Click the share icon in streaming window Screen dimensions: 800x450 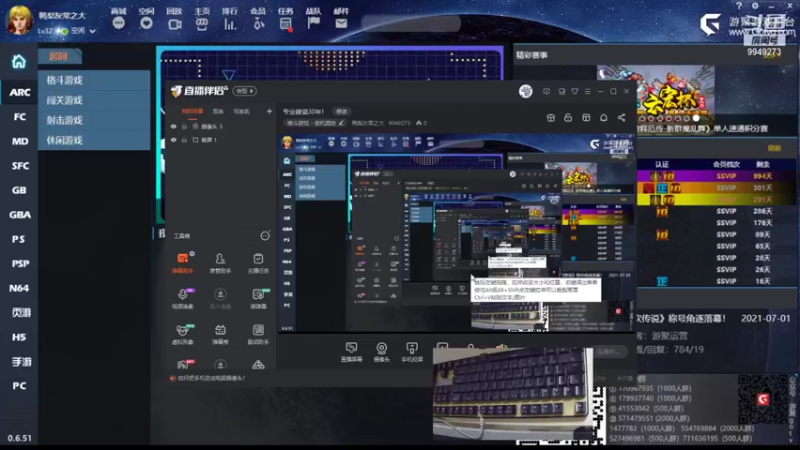(x=621, y=118)
